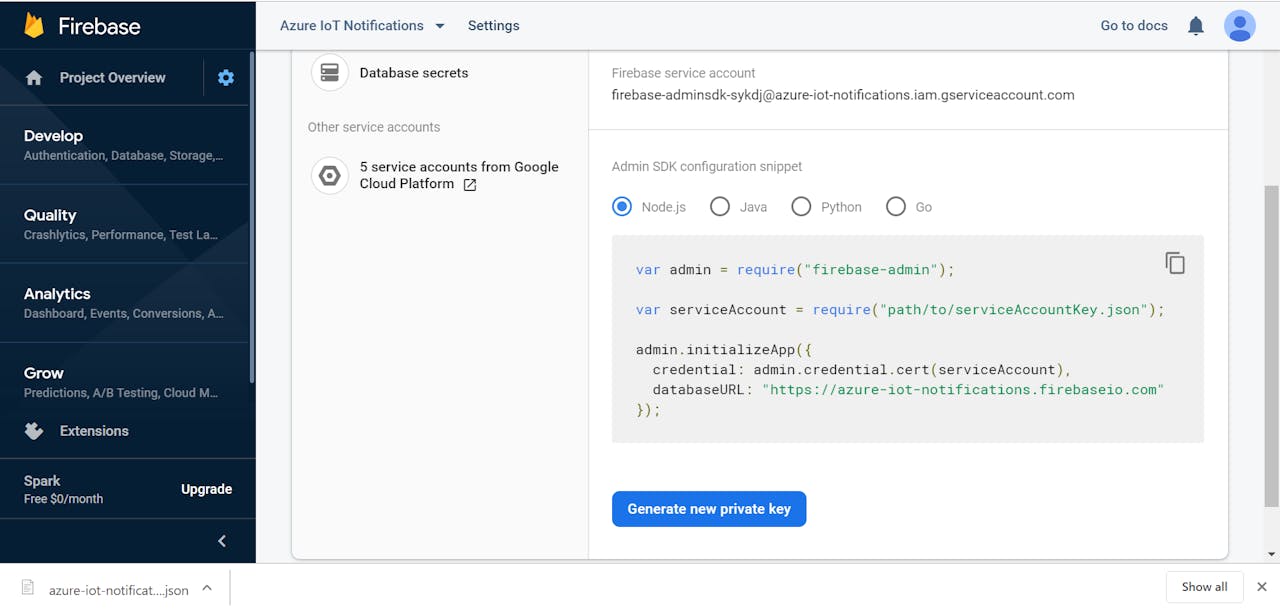Select the Python radio button
This screenshot has height=611, width=1280.
pos(801,207)
